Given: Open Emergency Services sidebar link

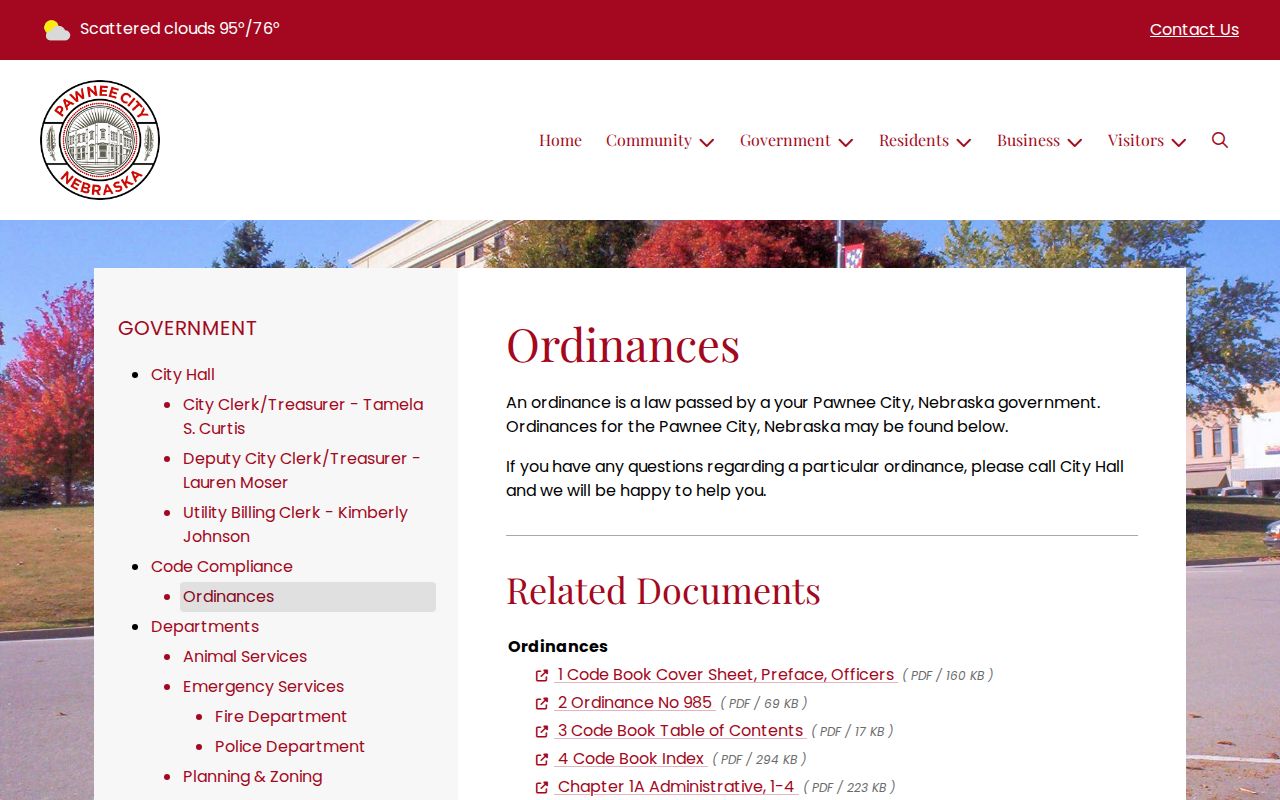Looking at the screenshot, I should point(263,686).
